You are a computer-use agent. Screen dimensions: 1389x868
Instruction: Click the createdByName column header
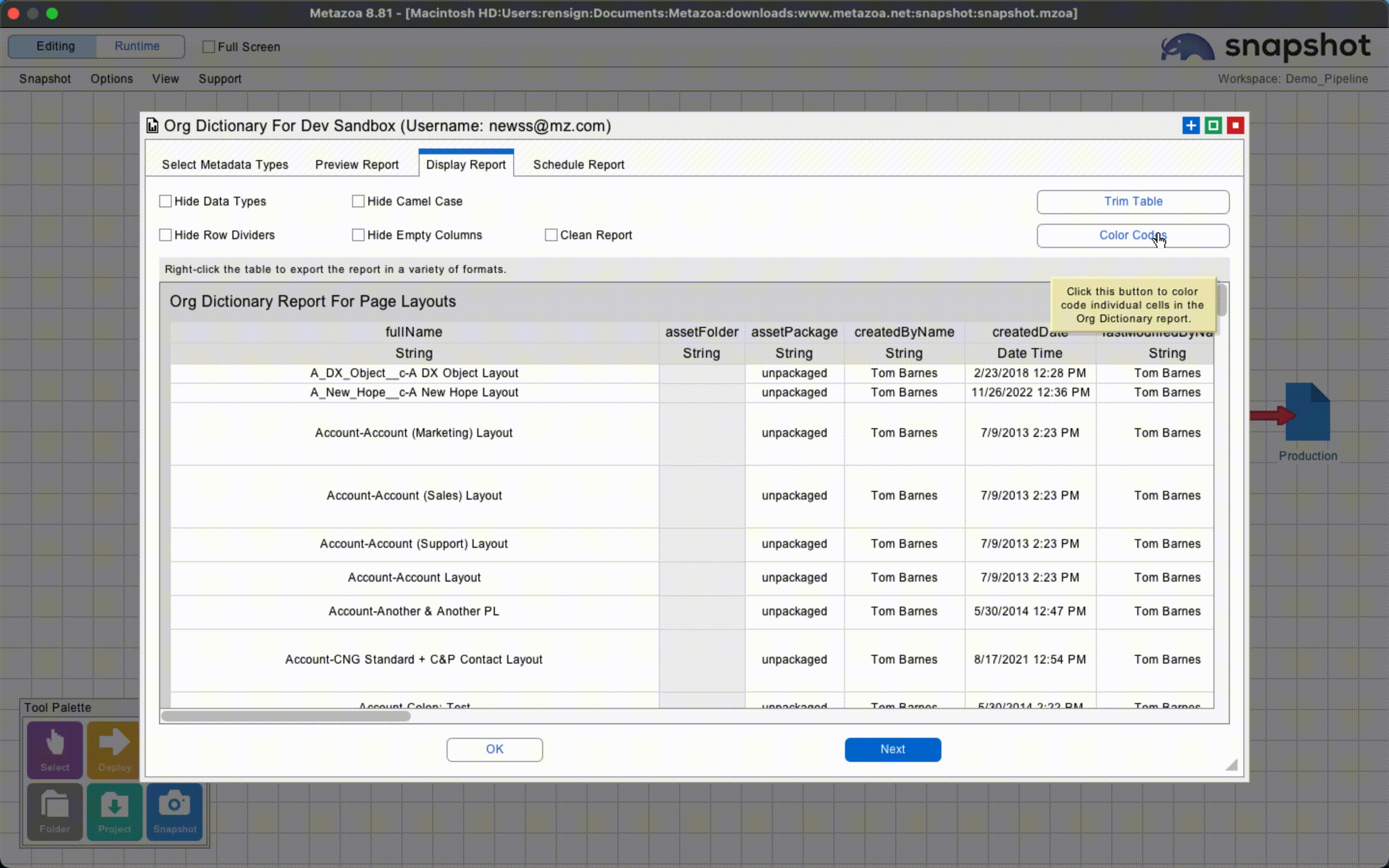click(x=904, y=332)
